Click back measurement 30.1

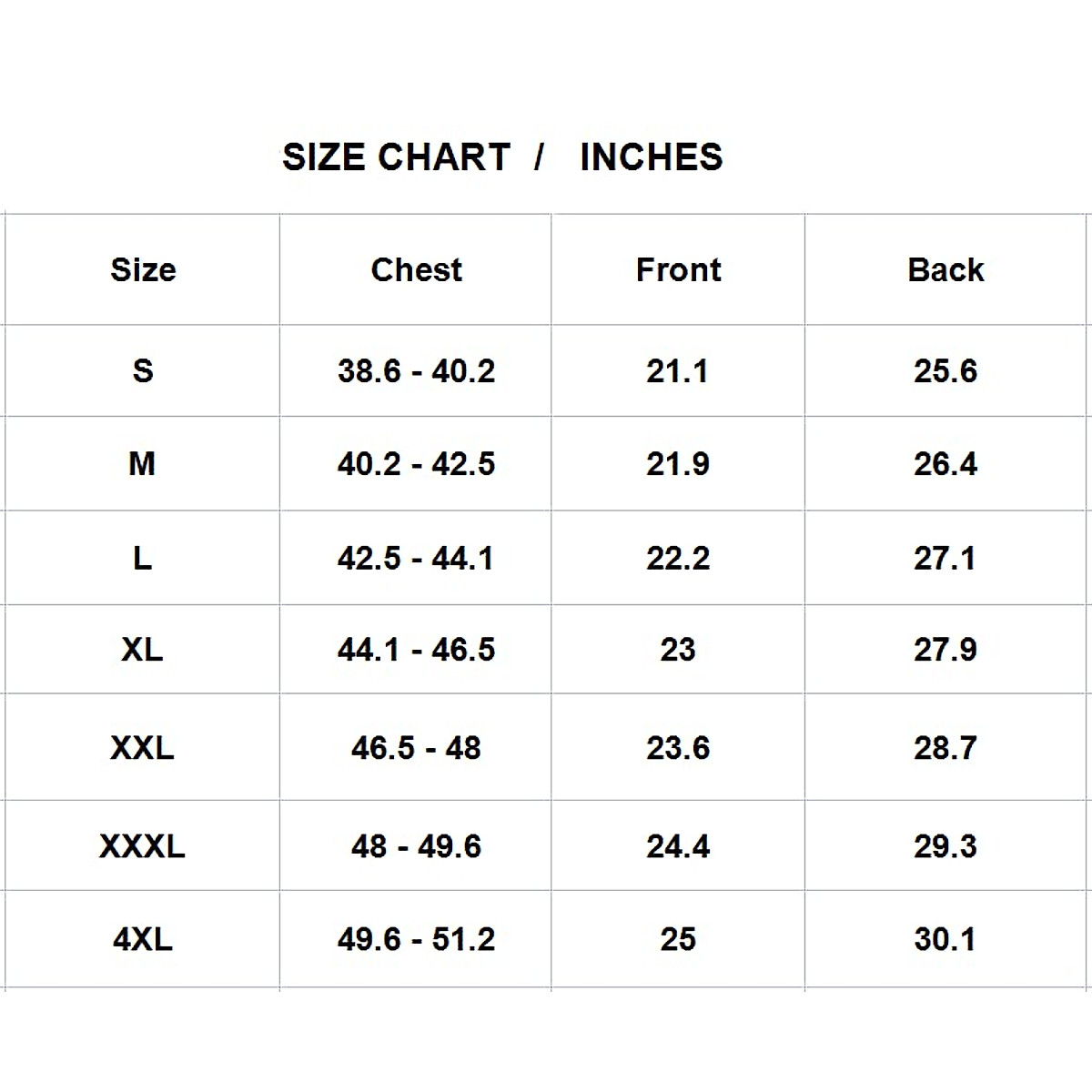(x=945, y=939)
